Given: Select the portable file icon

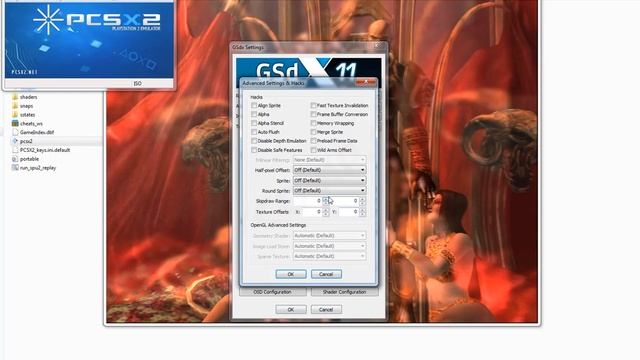Looking at the screenshot, I should click(x=15, y=159).
